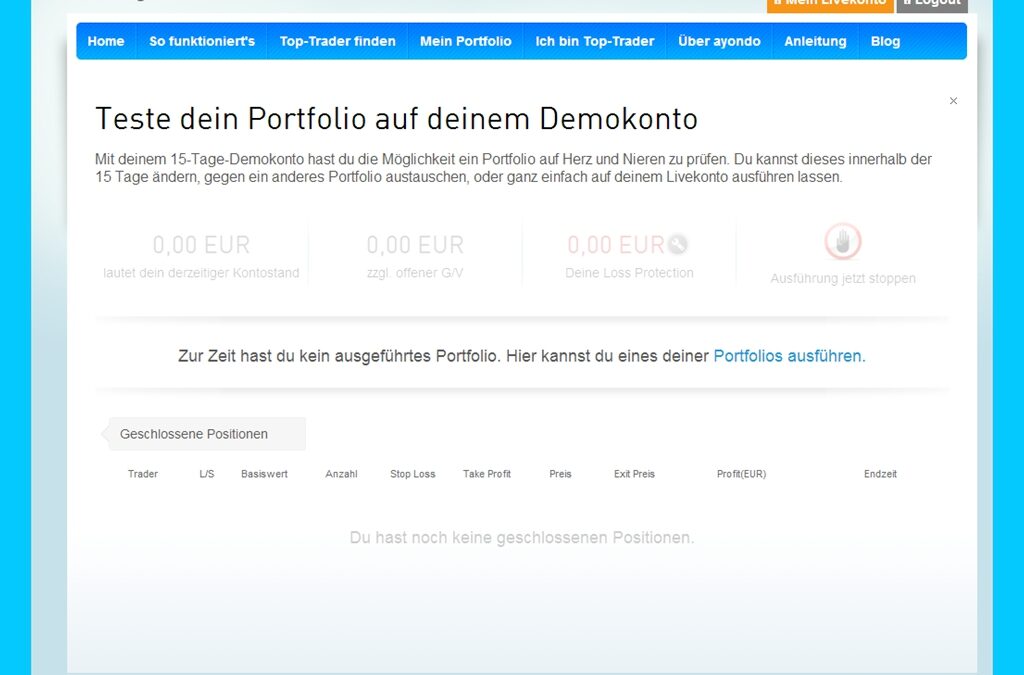Navigate to Über ayondo
This screenshot has height=675, width=1024.
[719, 41]
